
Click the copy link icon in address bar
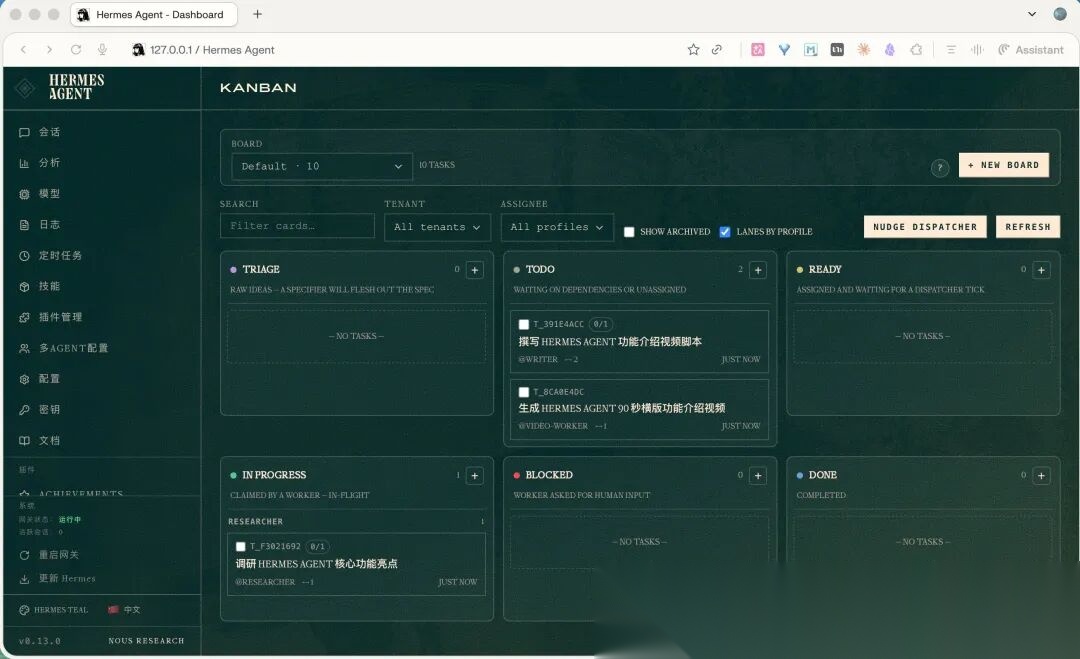[x=717, y=50]
